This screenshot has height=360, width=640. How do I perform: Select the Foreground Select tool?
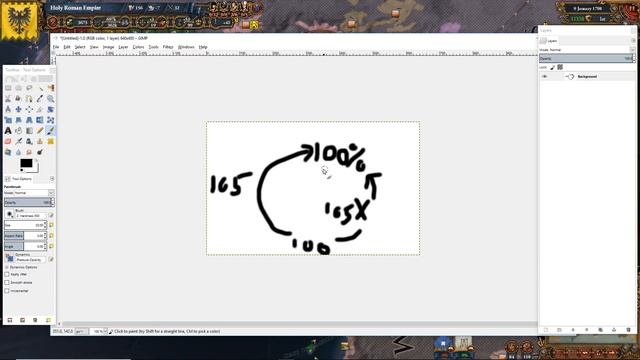point(19,99)
